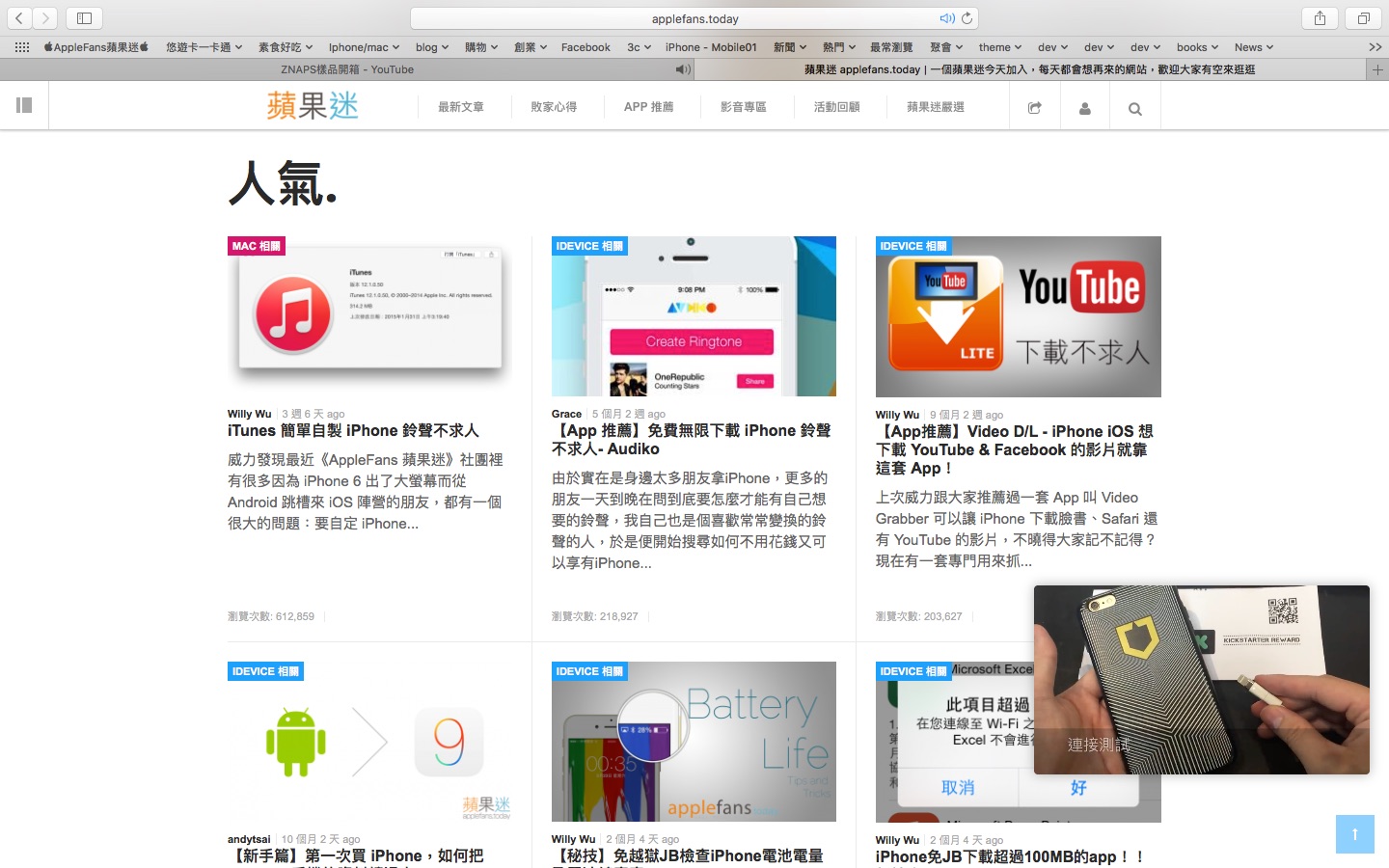
Task: Show all tabs overview button
Action: coord(1364,17)
